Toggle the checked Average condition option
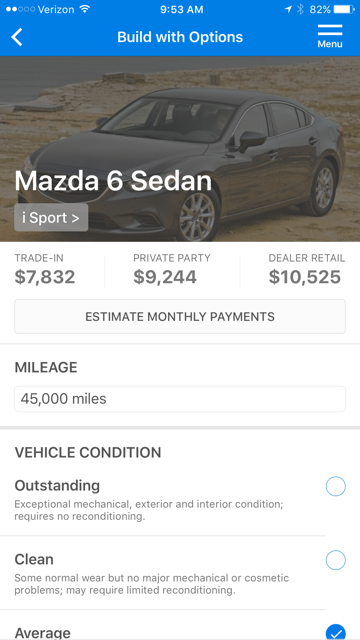360x640 pixels. click(336, 632)
